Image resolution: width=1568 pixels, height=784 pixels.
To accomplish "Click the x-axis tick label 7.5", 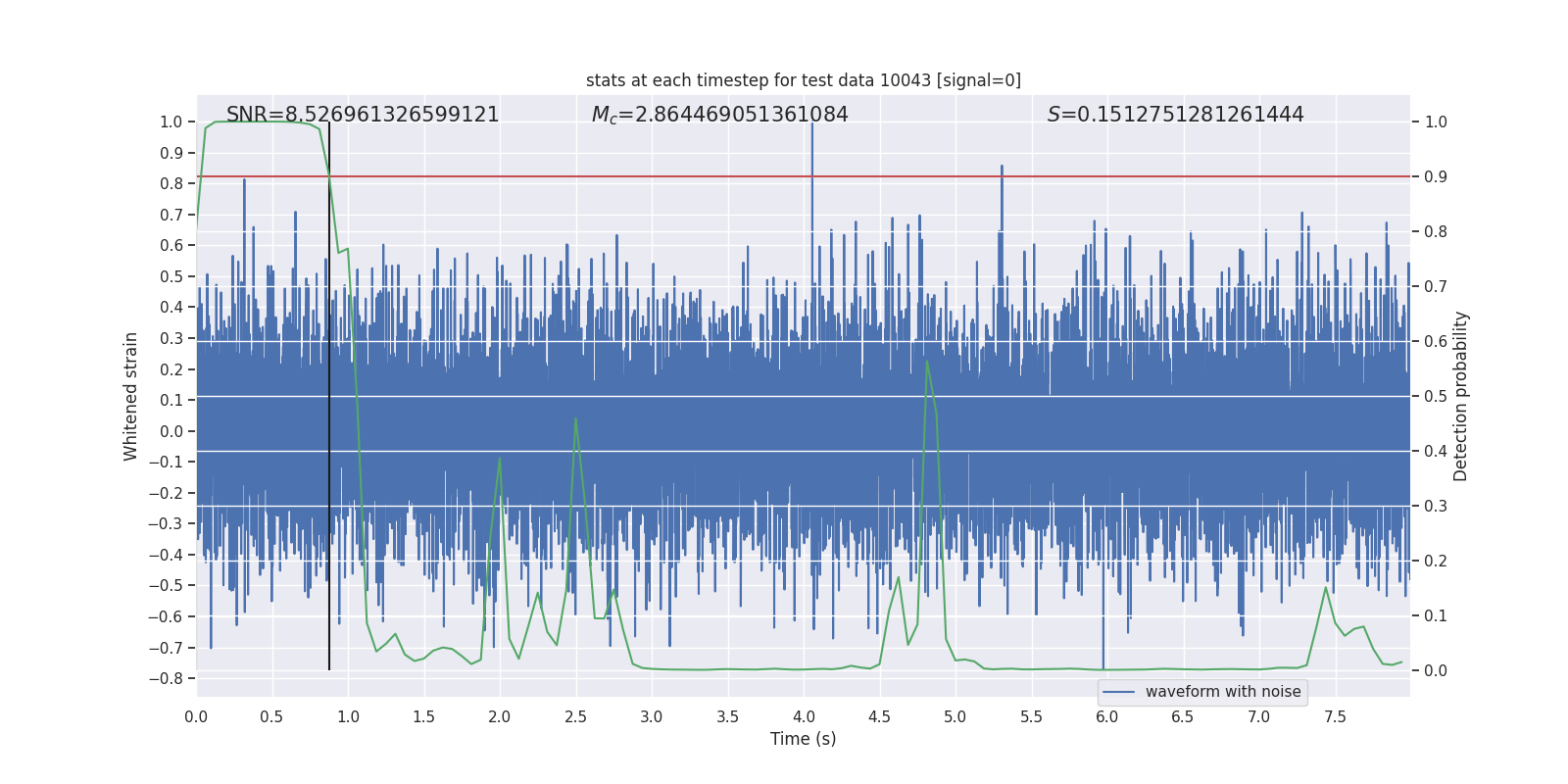I will pos(1335,717).
